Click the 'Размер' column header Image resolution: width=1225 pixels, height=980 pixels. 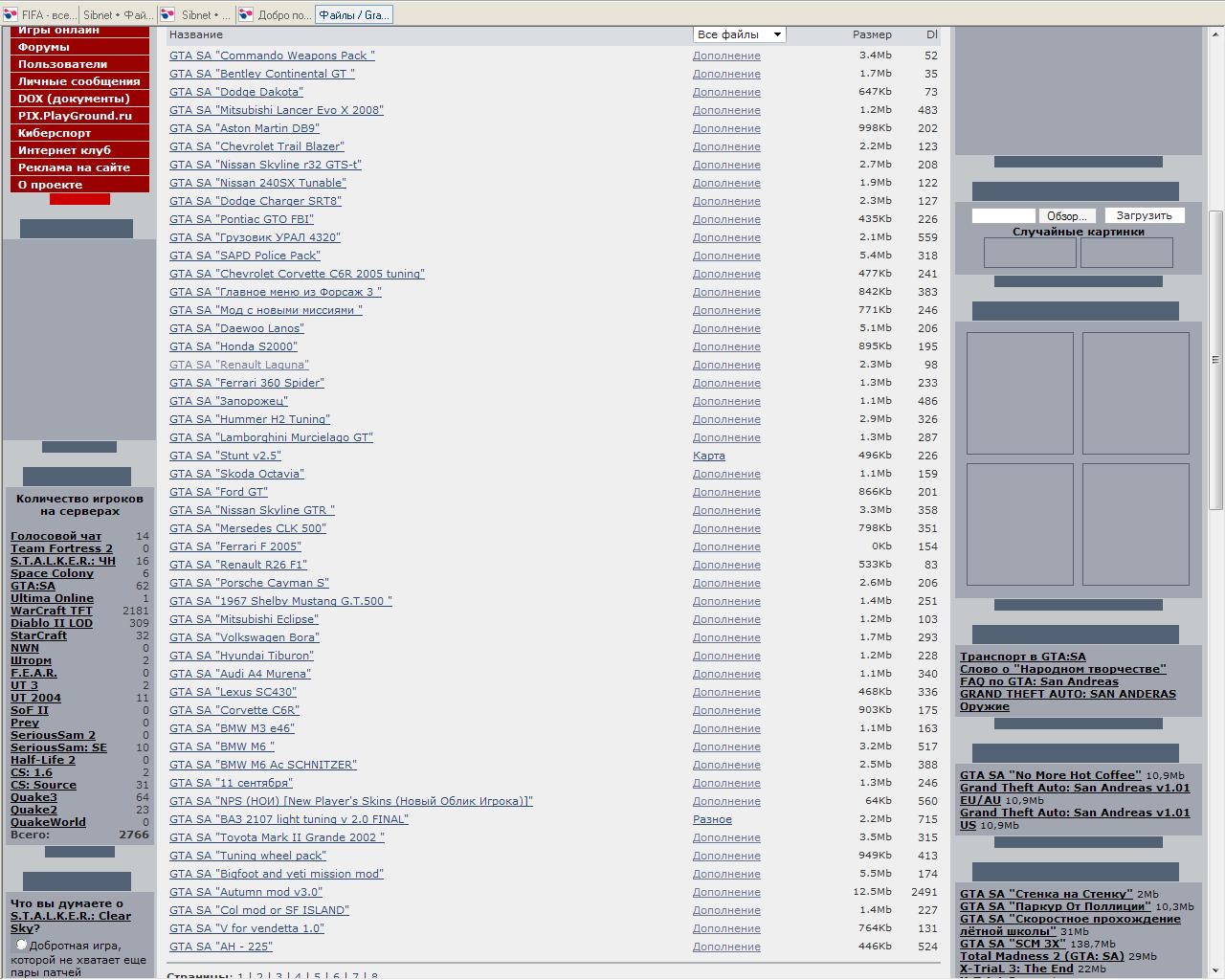872,34
